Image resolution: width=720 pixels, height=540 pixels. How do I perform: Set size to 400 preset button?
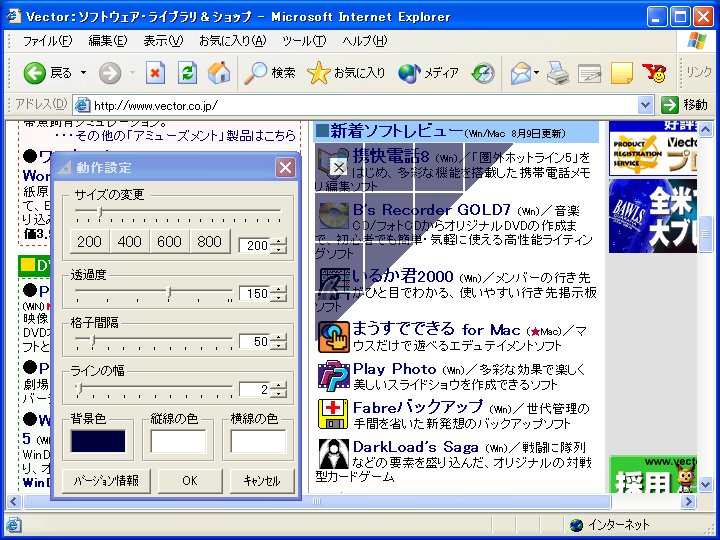click(129, 241)
